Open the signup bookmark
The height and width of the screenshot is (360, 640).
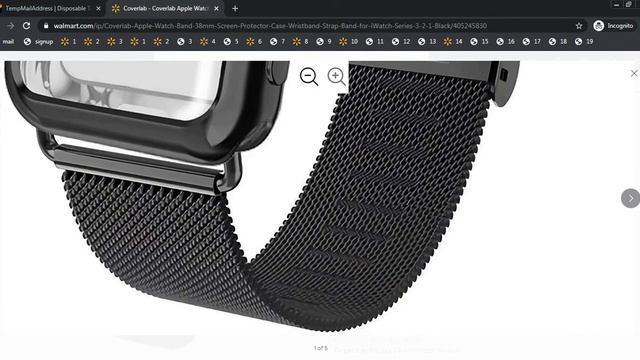(x=39, y=41)
